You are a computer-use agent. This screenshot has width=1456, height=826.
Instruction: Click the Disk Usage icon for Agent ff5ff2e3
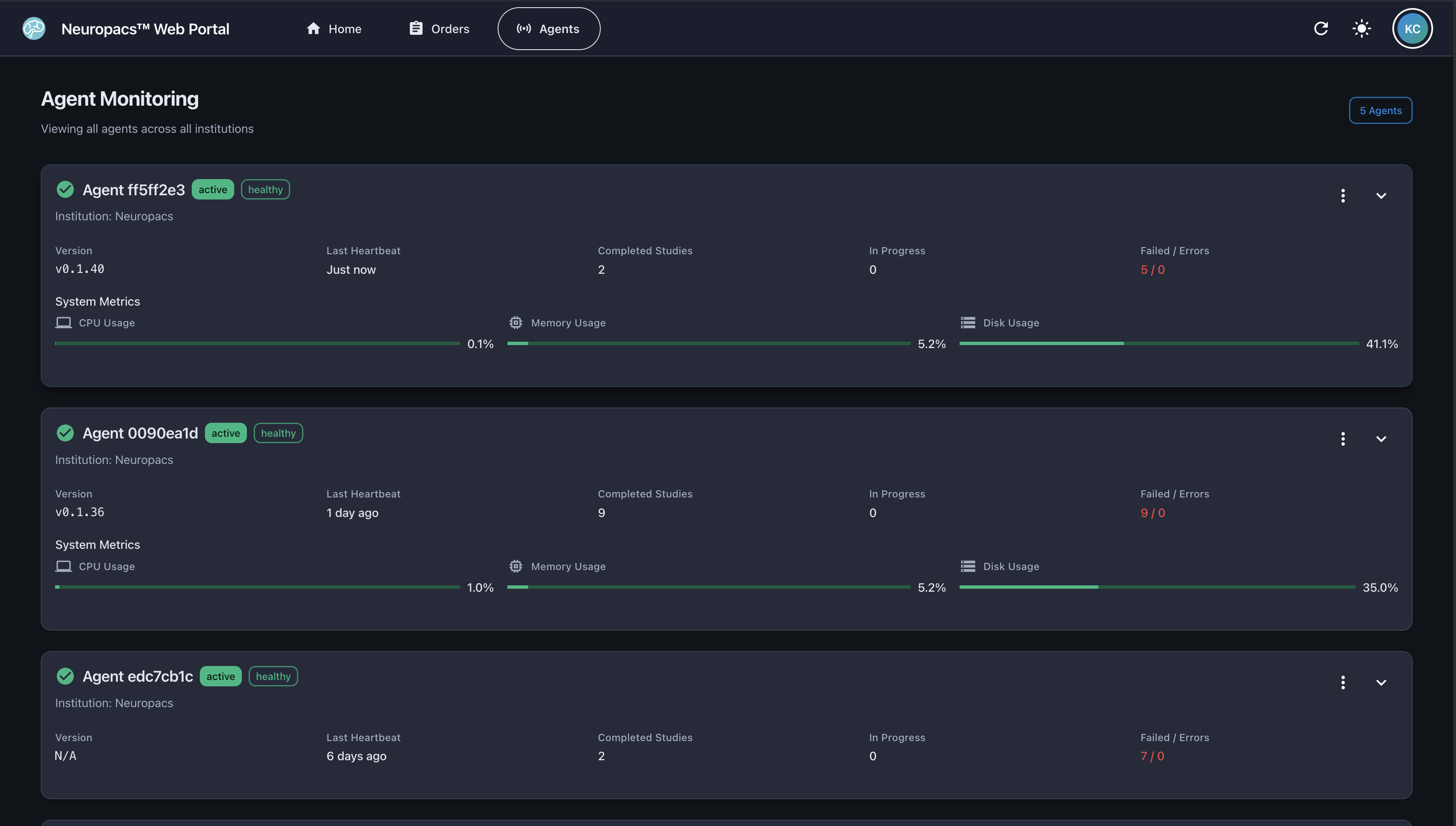[x=968, y=322]
